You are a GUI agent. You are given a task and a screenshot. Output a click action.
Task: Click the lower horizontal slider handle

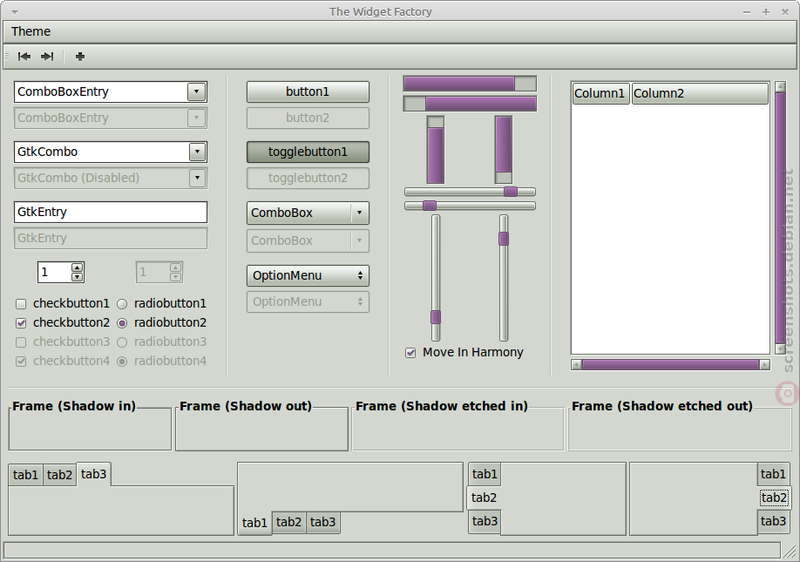point(430,205)
